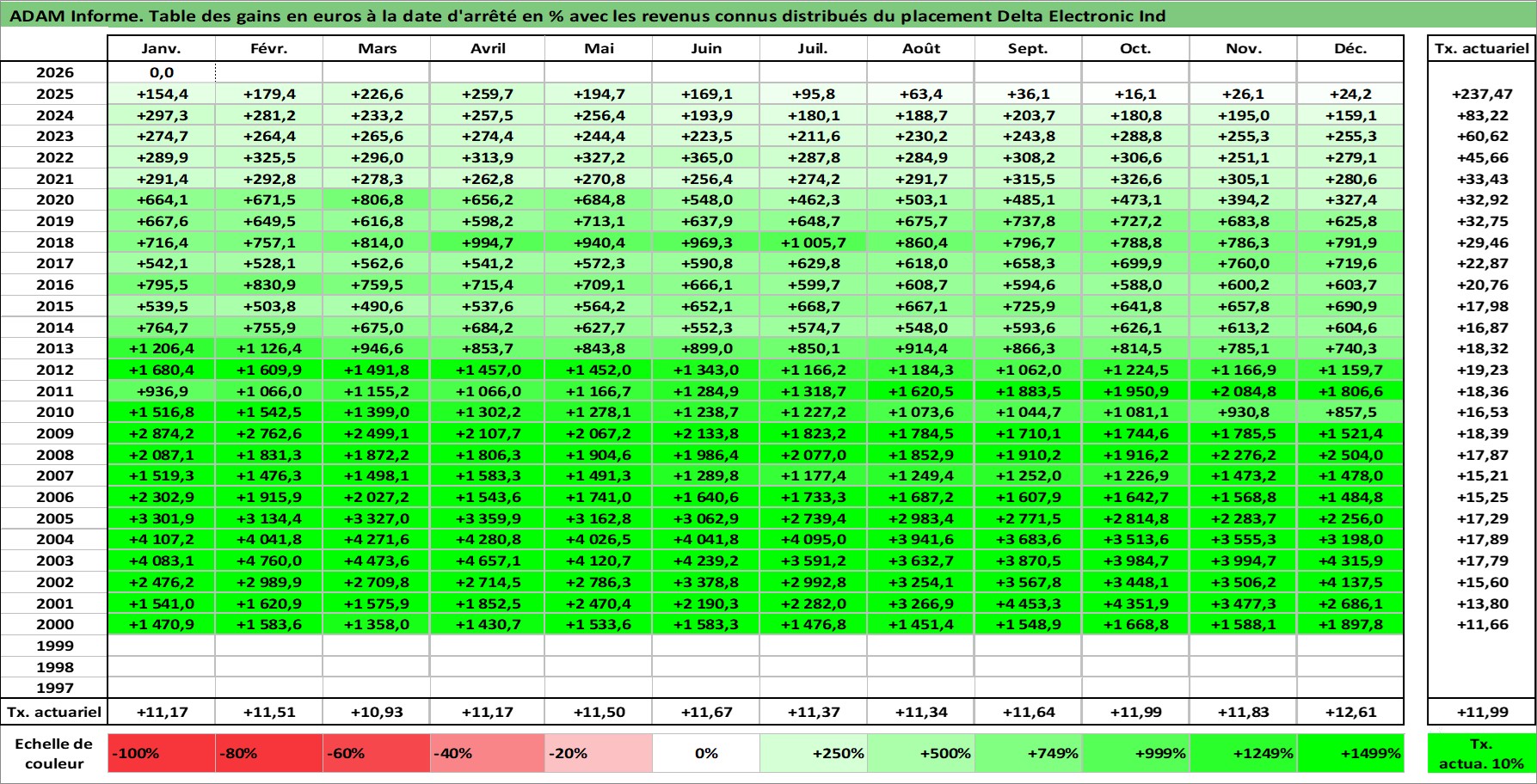Click the +1249% color scale swatch
1537x784 pixels.
tap(1244, 753)
